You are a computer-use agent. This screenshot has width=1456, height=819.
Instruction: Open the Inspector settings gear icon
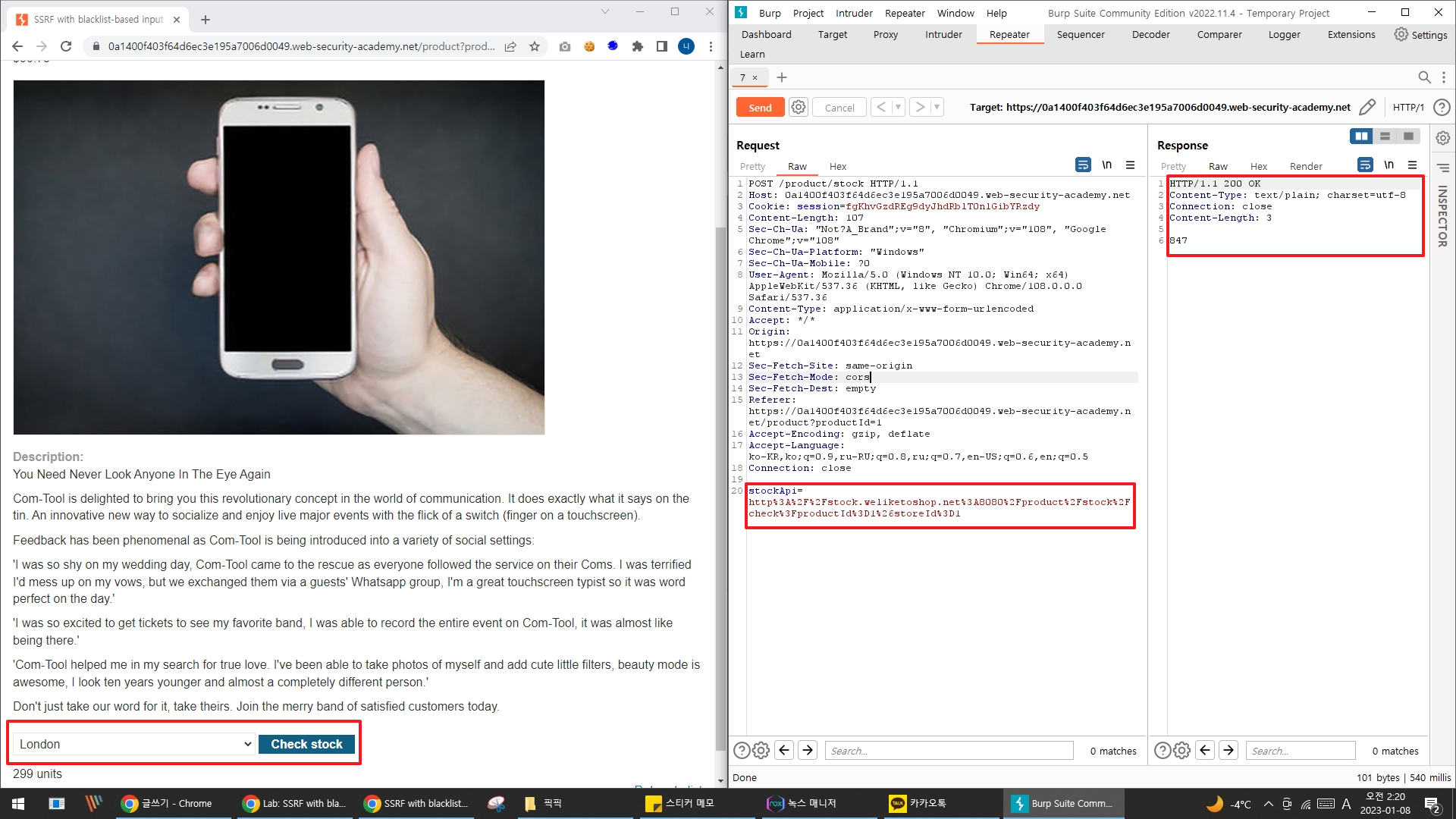[1442, 138]
